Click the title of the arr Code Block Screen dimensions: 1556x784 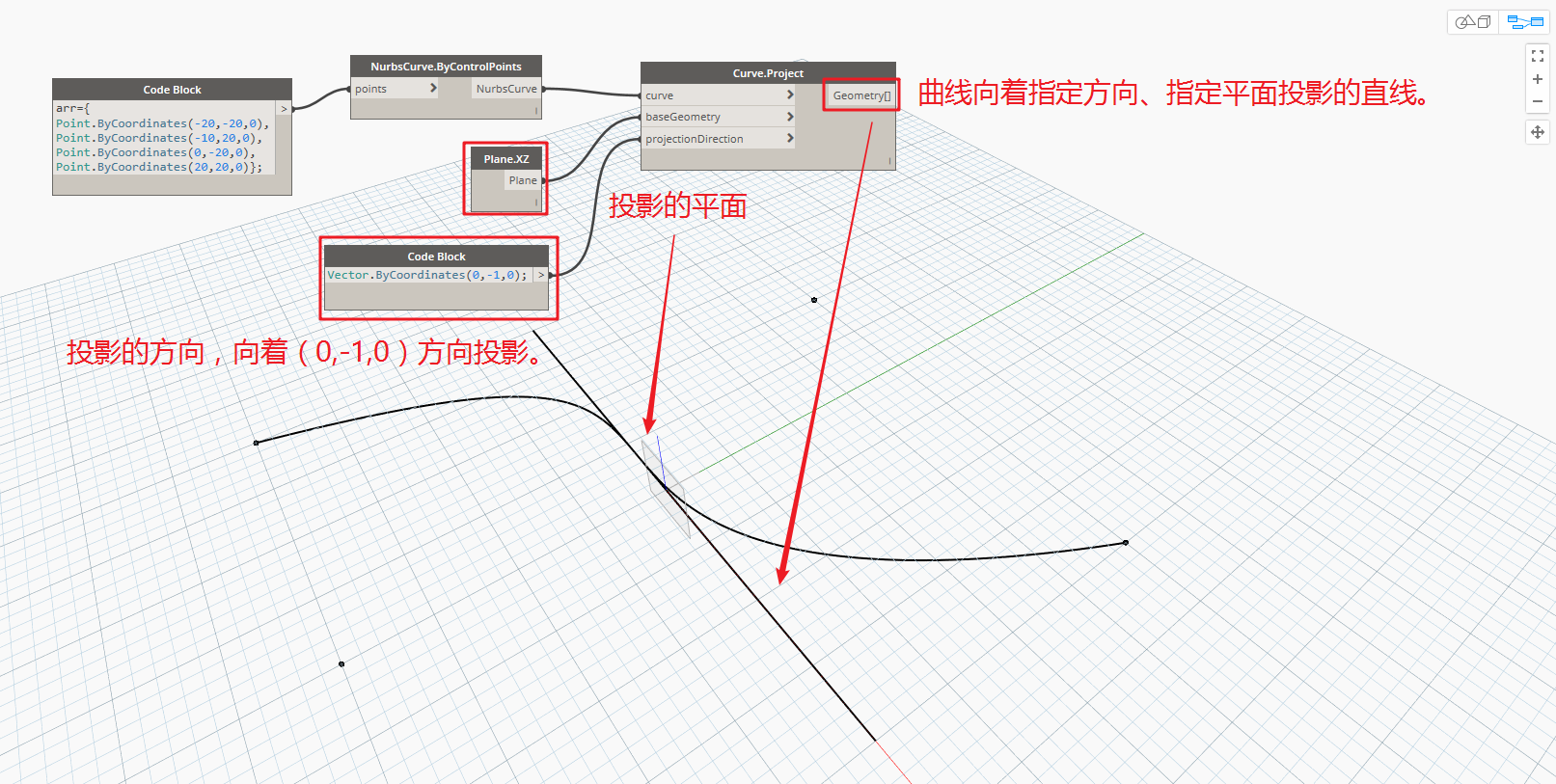[172, 90]
